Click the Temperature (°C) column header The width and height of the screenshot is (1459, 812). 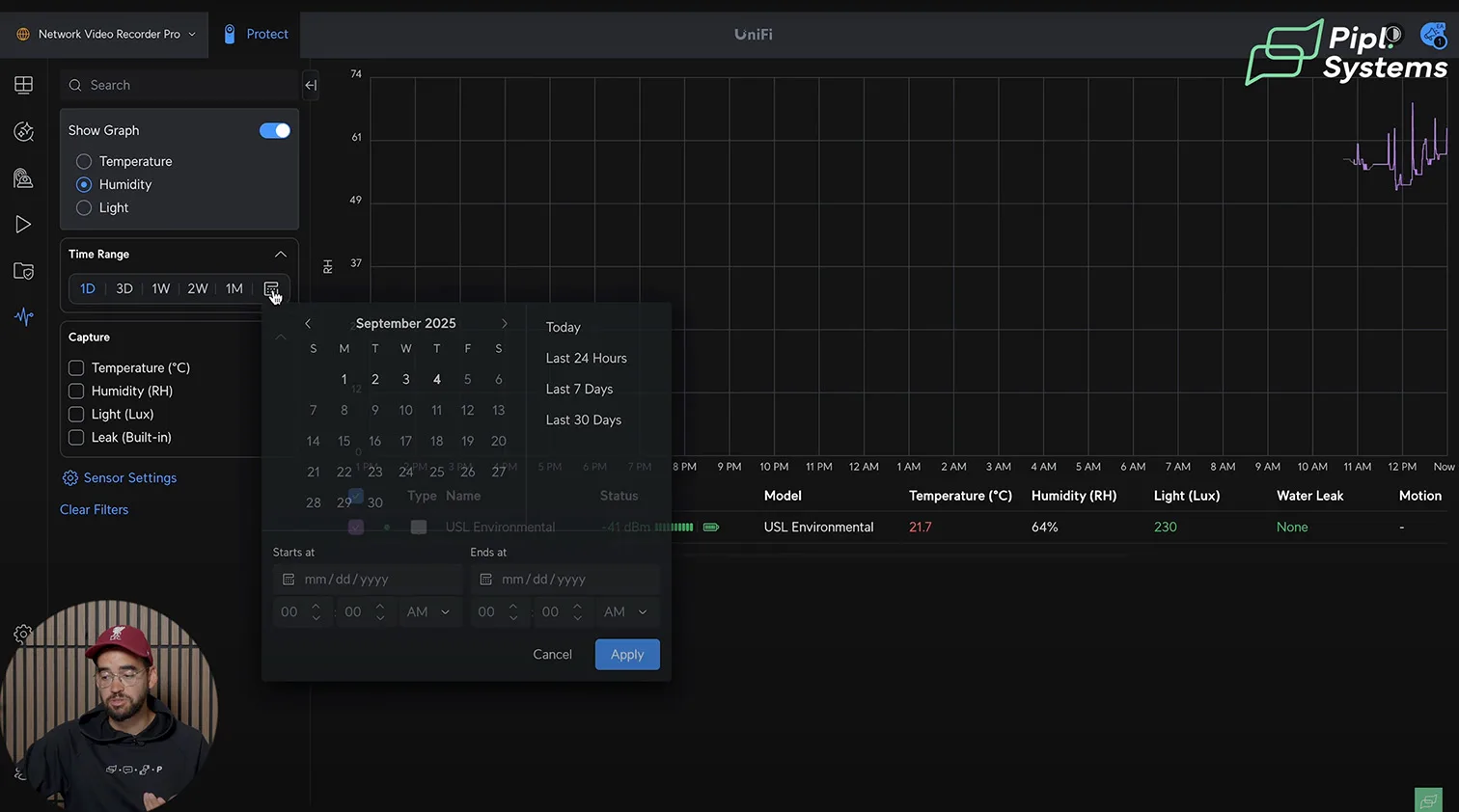coord(960,496)
